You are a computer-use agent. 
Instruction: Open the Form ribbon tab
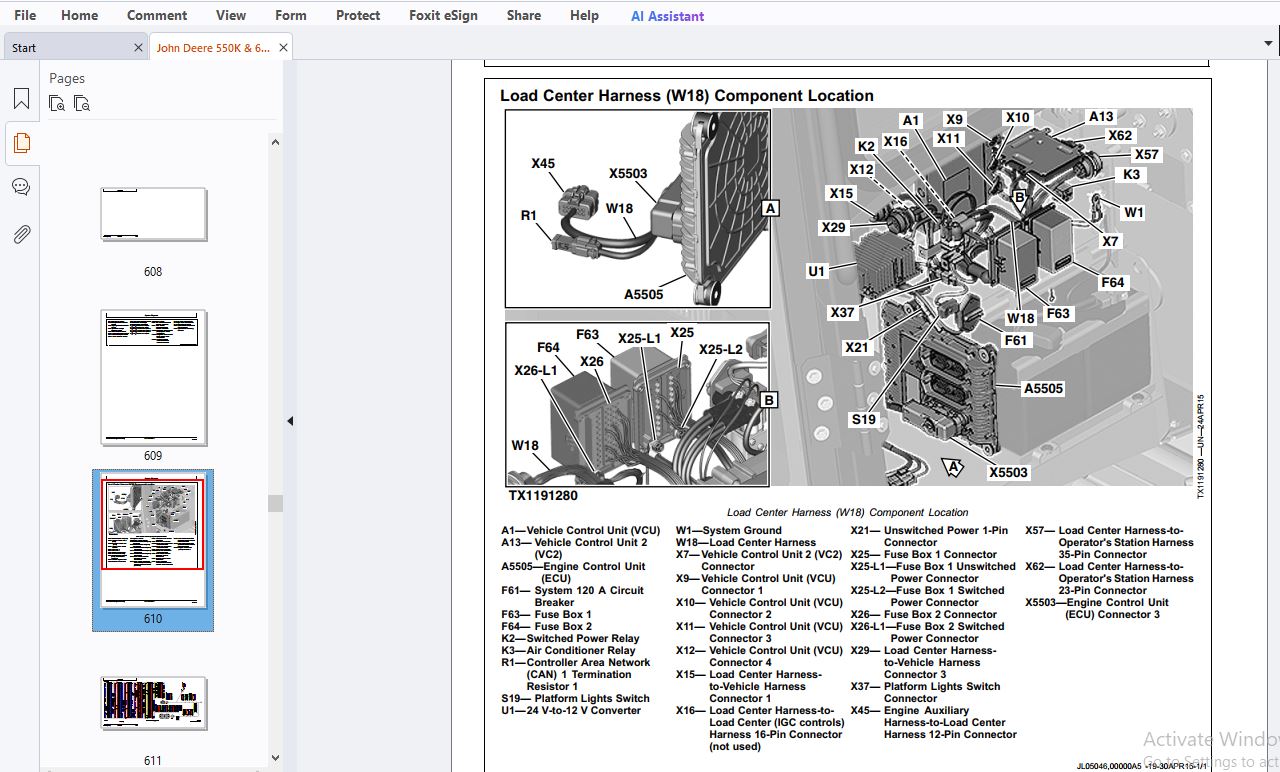click(291, 15)
